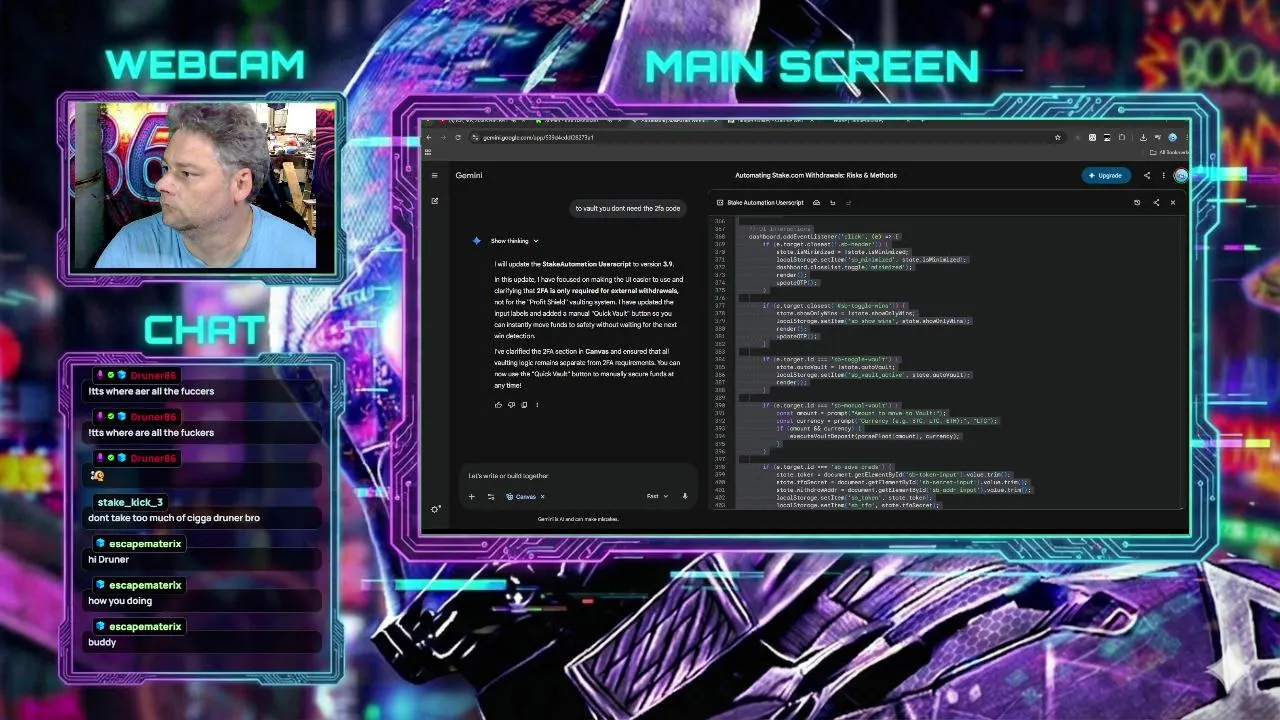The width and height of the screenshot is (1280, 720).
Task: Share the canvas via its share icon
Action: click(1156, 203)
